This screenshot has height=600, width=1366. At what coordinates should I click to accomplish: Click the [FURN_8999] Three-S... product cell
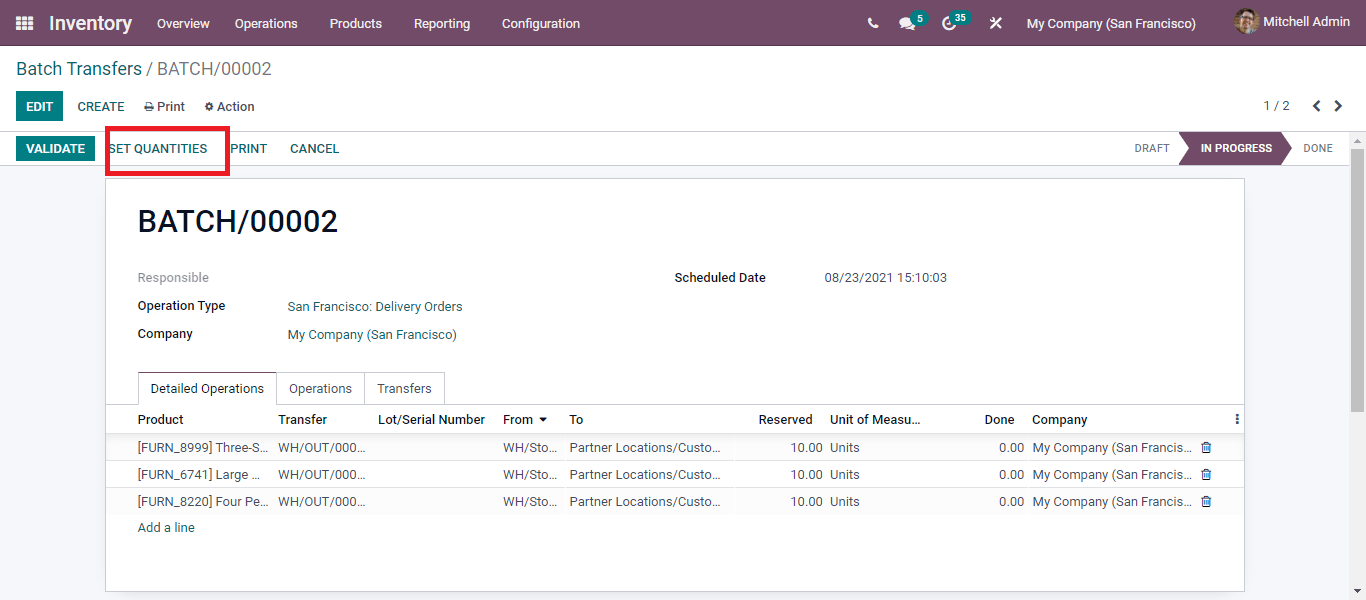203,447
